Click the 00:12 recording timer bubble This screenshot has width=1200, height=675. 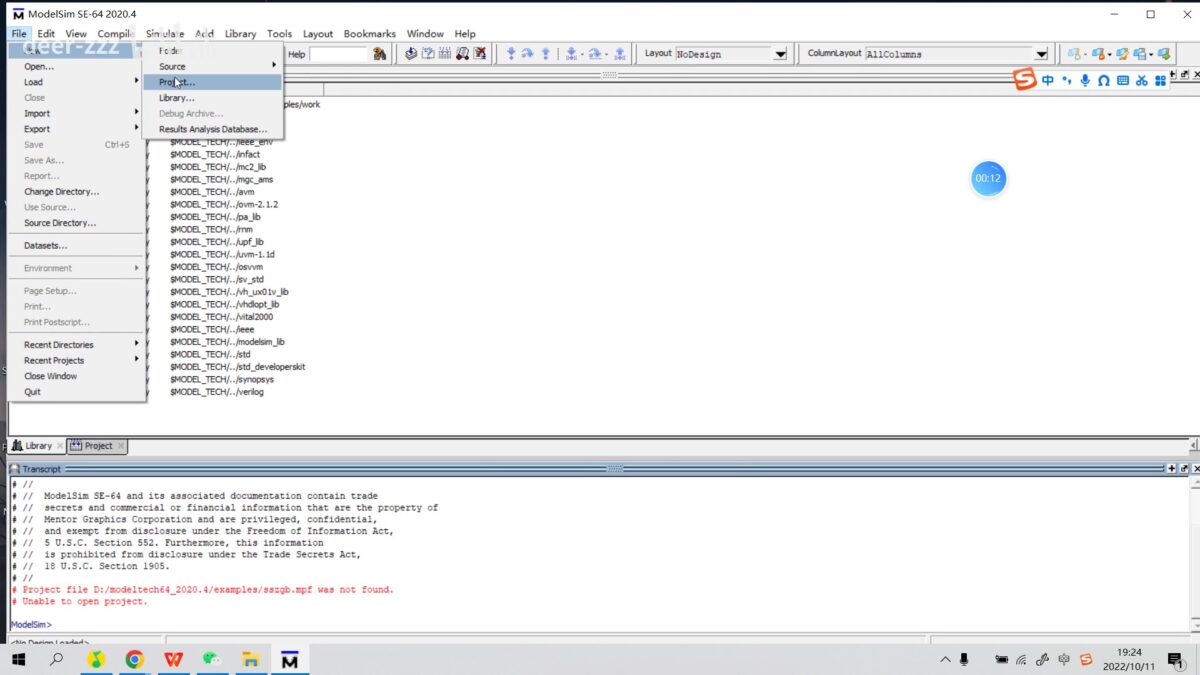click(988, 178)
